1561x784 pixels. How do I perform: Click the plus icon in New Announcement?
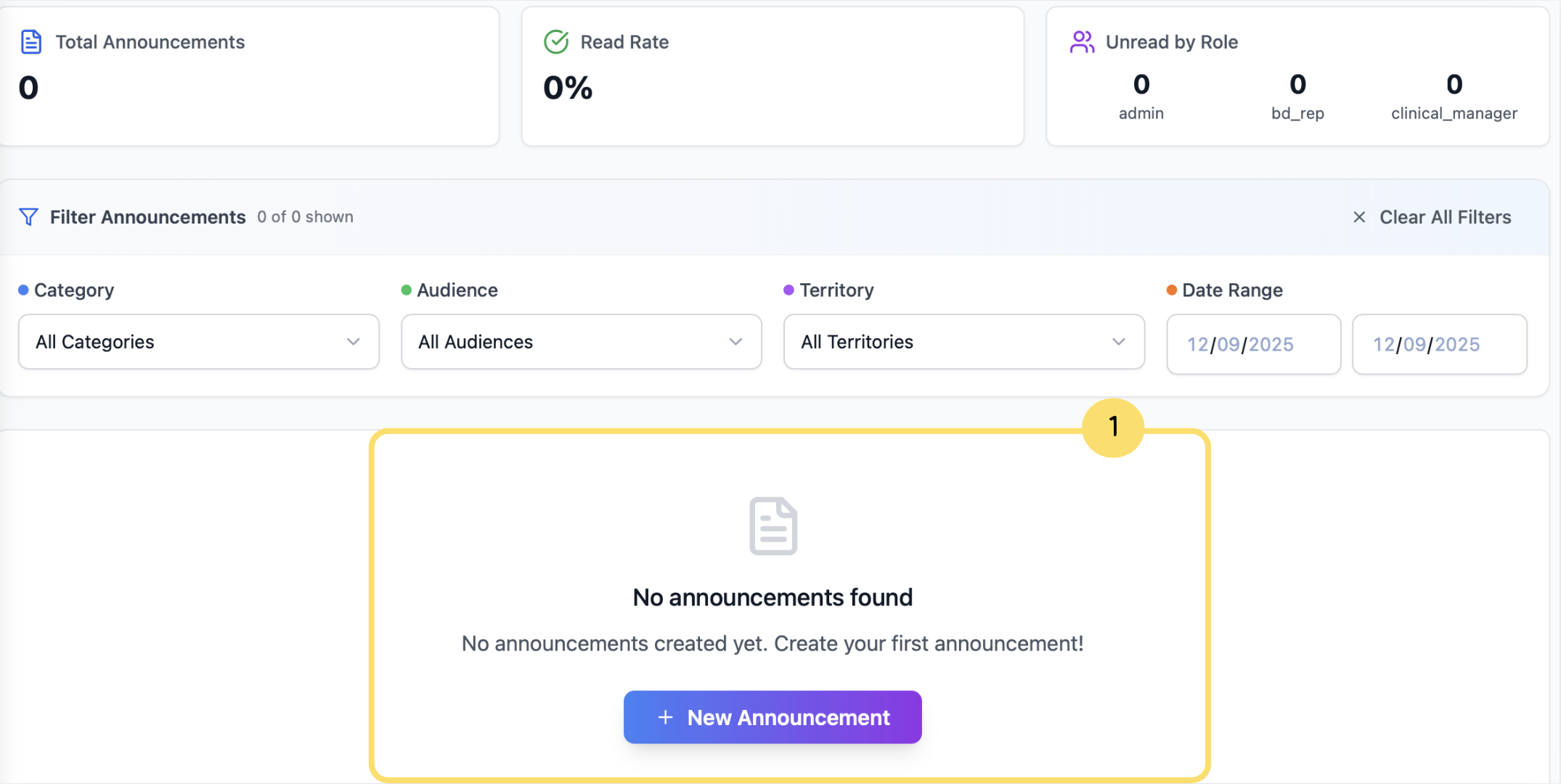(x=665, y=717)
